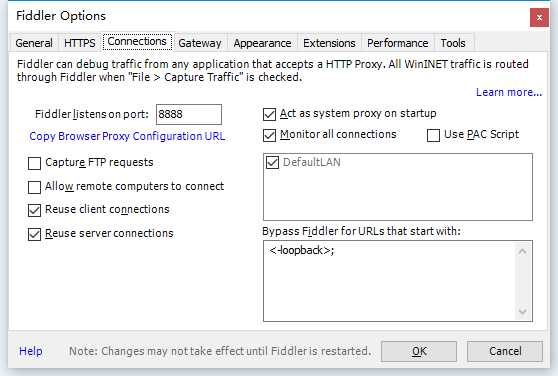Select the Tools tab
The image size is (558, 376).
coord(453,43)
